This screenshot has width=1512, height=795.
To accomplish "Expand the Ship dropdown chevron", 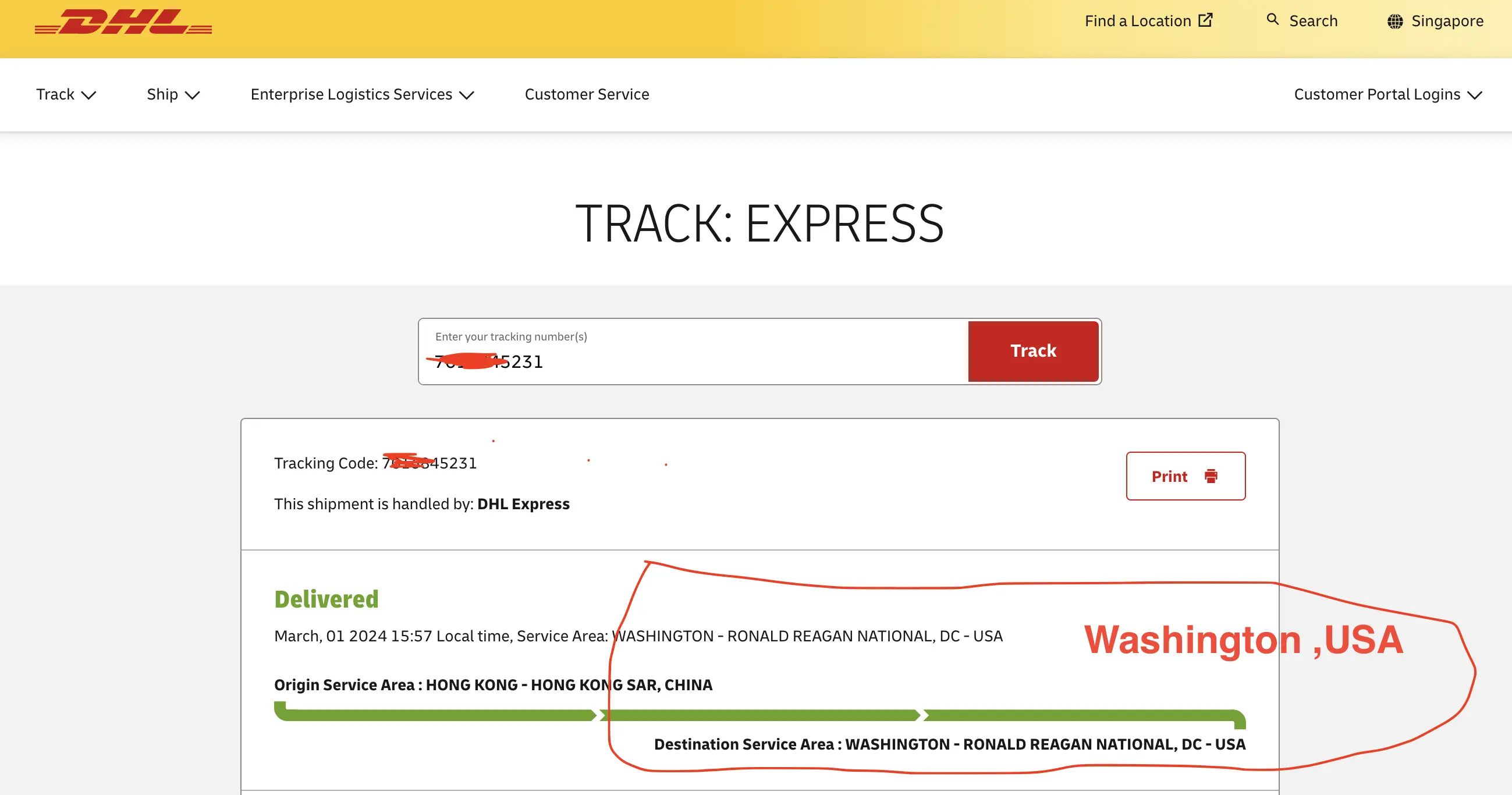I will point(193,95).
